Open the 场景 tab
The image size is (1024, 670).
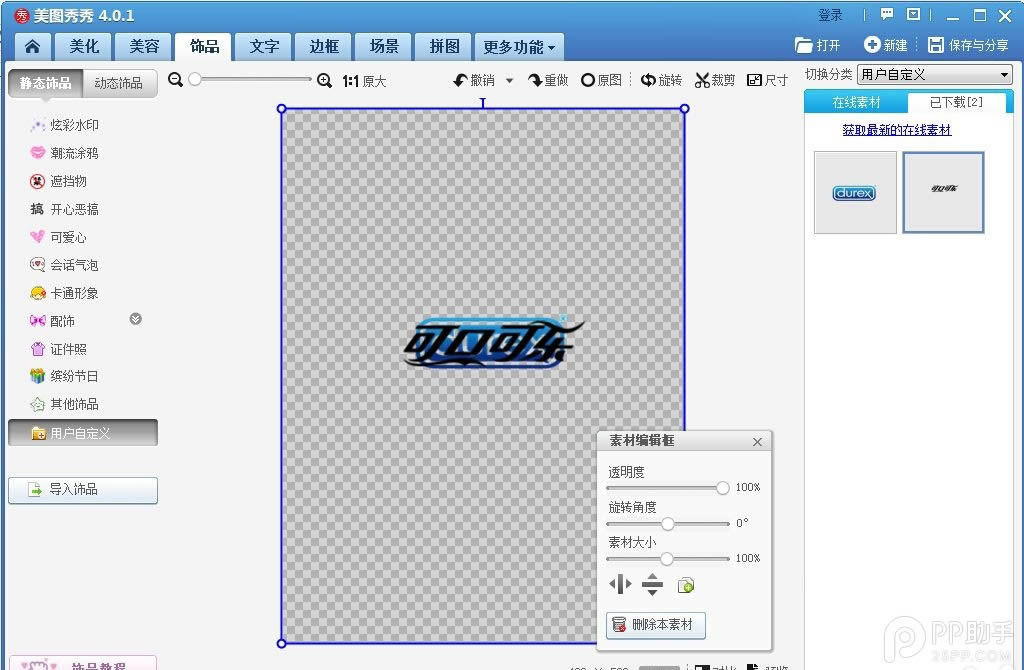tap(384, 46)
